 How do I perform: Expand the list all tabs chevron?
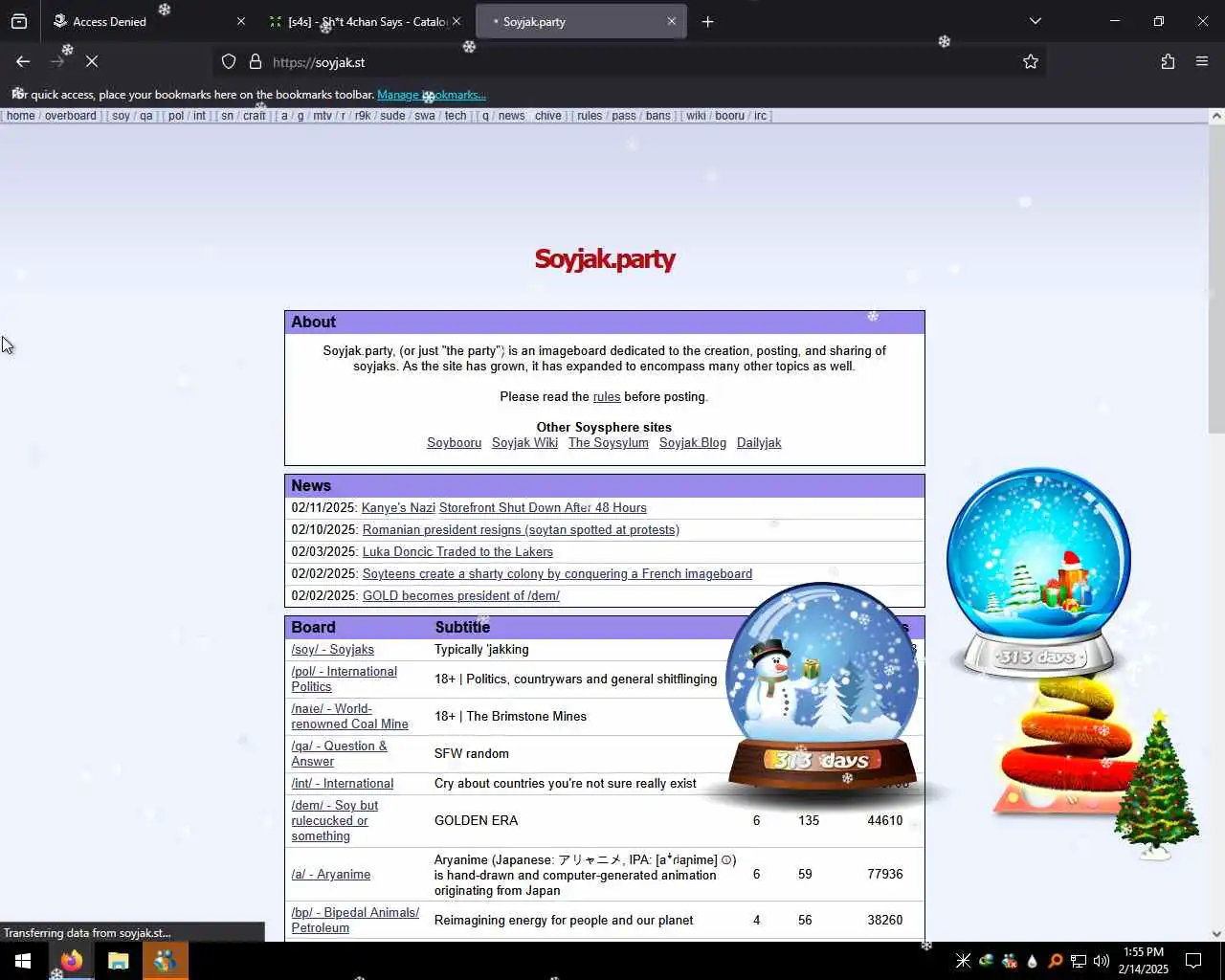1035,21
